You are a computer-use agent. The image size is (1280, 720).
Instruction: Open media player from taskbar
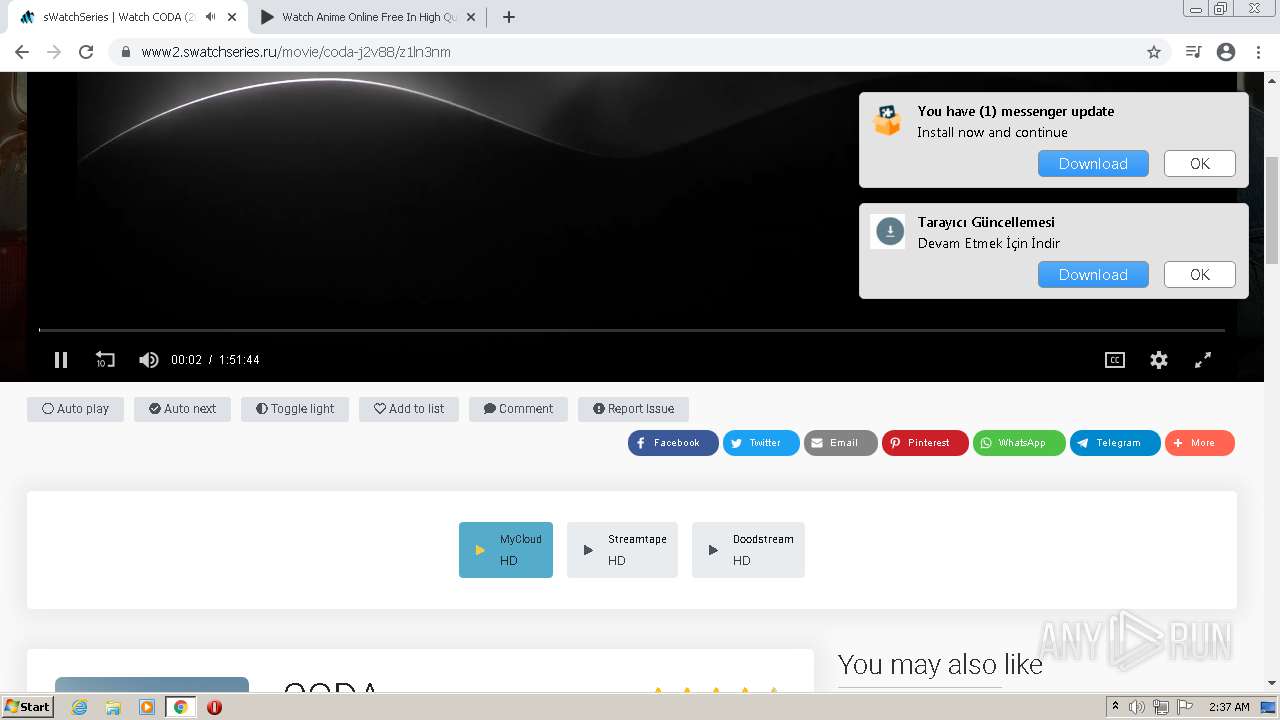click(147, 707)
